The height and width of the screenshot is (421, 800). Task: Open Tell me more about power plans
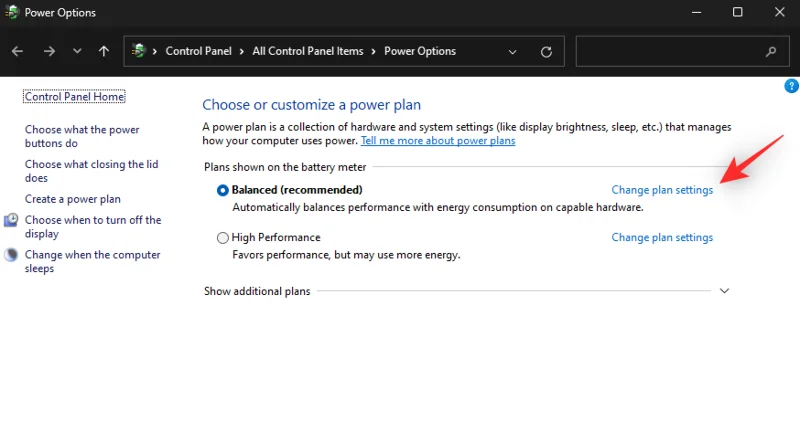click(438, 141)
